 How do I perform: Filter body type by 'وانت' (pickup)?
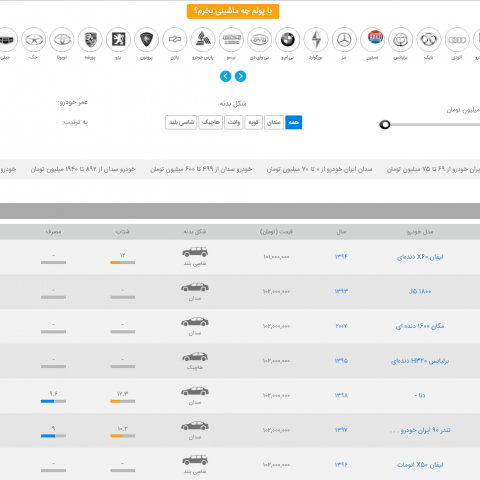pyautogui.click(x=234, y=122)
